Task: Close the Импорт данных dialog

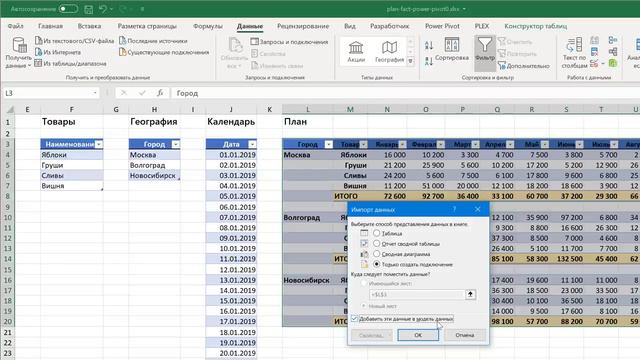Action: [478, 209]
